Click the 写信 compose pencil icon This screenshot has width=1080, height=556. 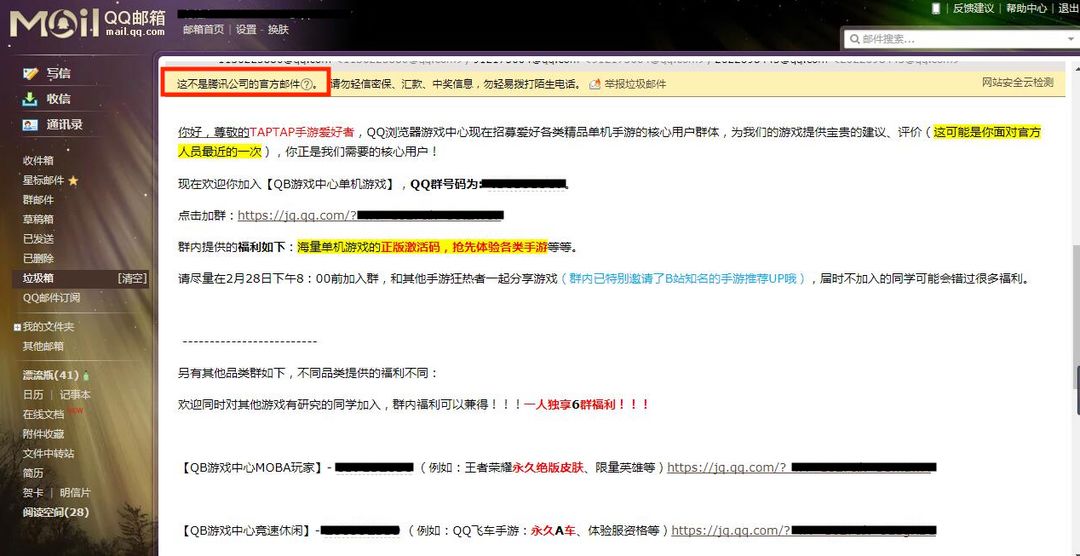pyautogui.click(x=30, y=73)
